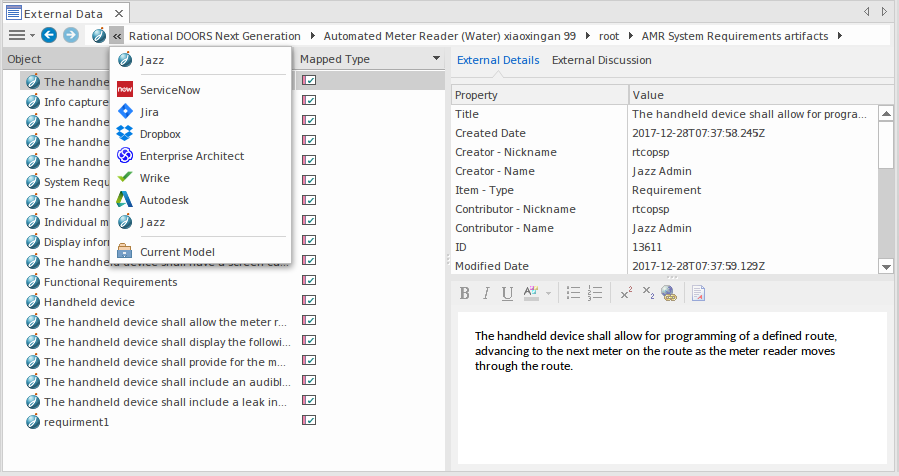The height and width of the screenshot is (476, 899).
Task: Expand arrow after root breadcrumb
Action: [631, 36]
